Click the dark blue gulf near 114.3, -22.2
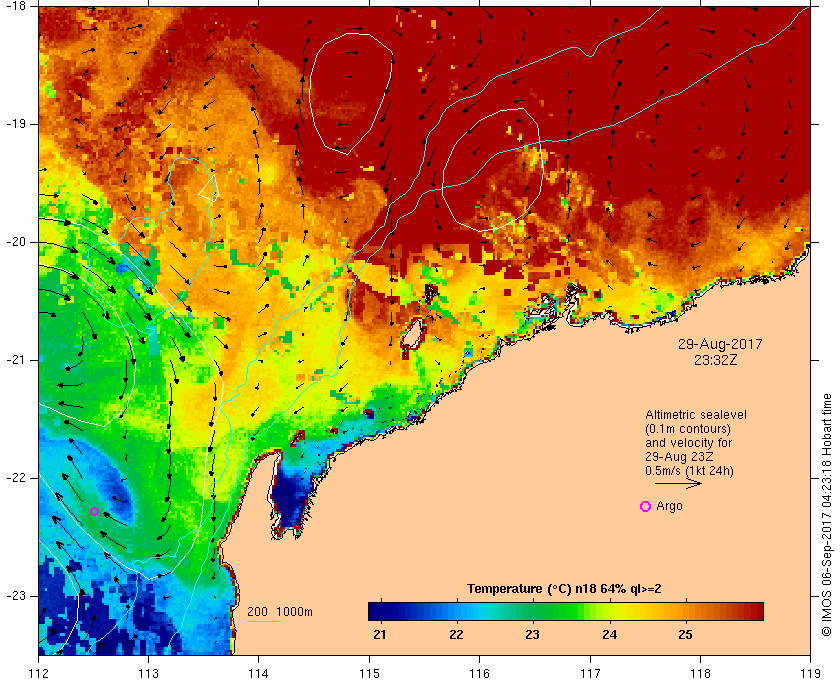The height and width of the screenshot is (680, 840). (289, 496)
